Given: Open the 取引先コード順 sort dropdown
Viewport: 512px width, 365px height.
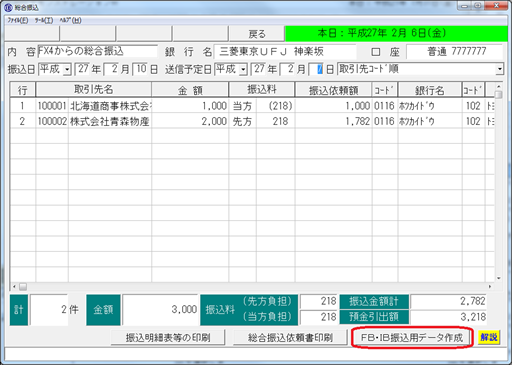Looking at the screenshot, I should pyautogui.click(x=499, y=69).
